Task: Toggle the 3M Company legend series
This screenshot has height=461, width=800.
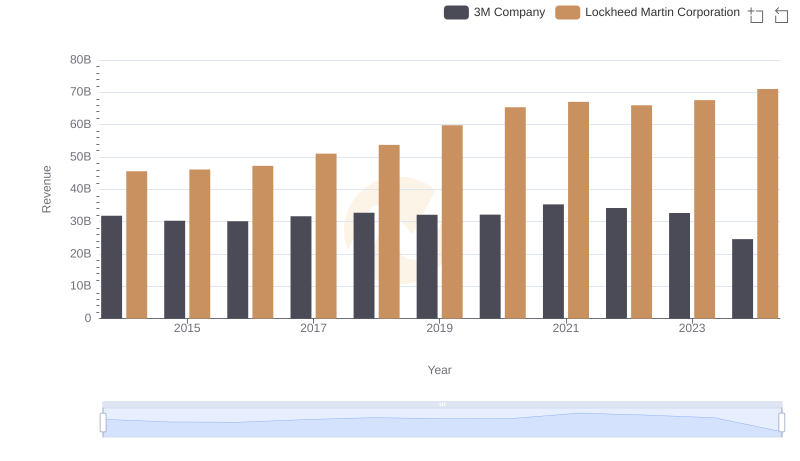Action: 494,12
